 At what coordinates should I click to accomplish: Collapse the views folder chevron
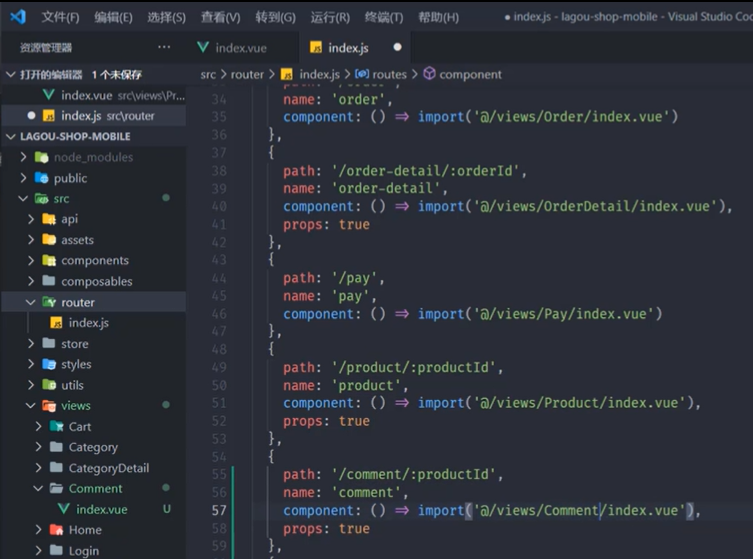(31, 406)
